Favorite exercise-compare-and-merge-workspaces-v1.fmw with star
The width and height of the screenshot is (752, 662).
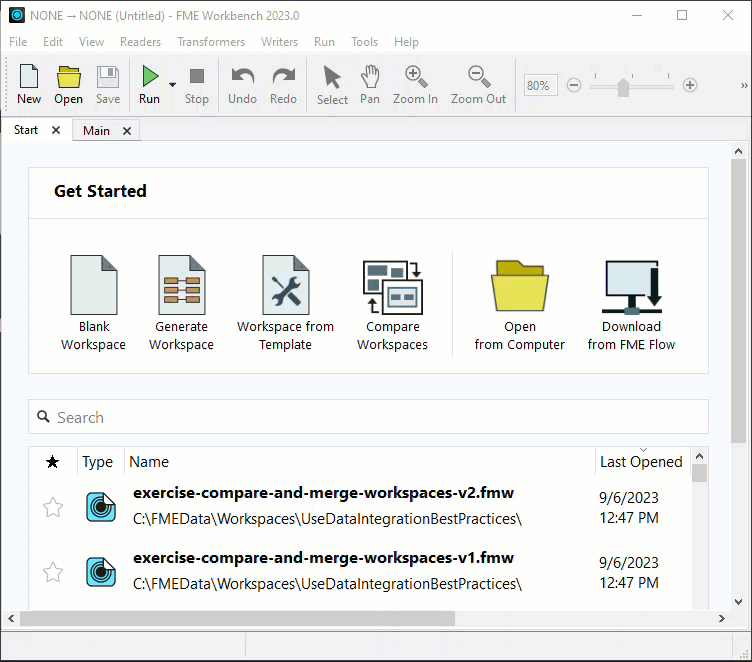(53, 572)
